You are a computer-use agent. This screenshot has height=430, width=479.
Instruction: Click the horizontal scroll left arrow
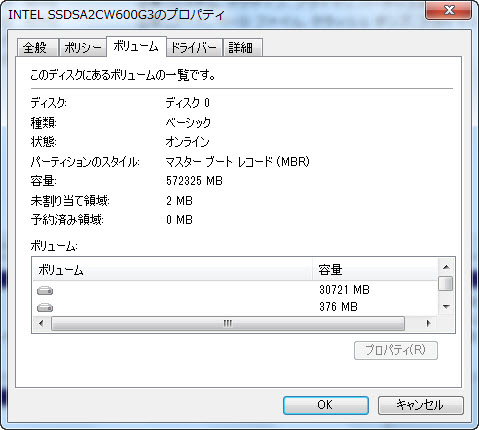[41, 323]
